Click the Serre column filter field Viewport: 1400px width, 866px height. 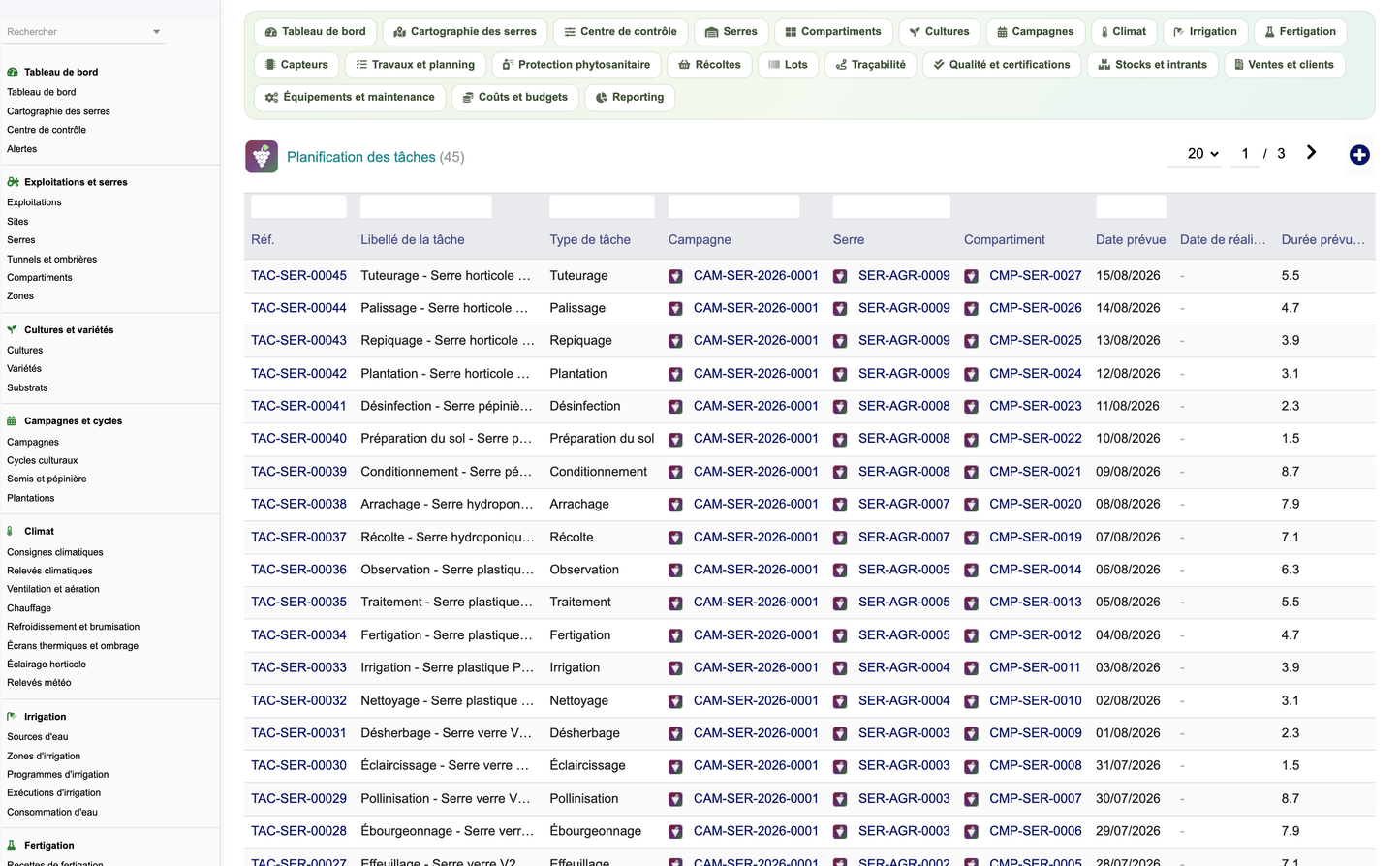[891, 206]
